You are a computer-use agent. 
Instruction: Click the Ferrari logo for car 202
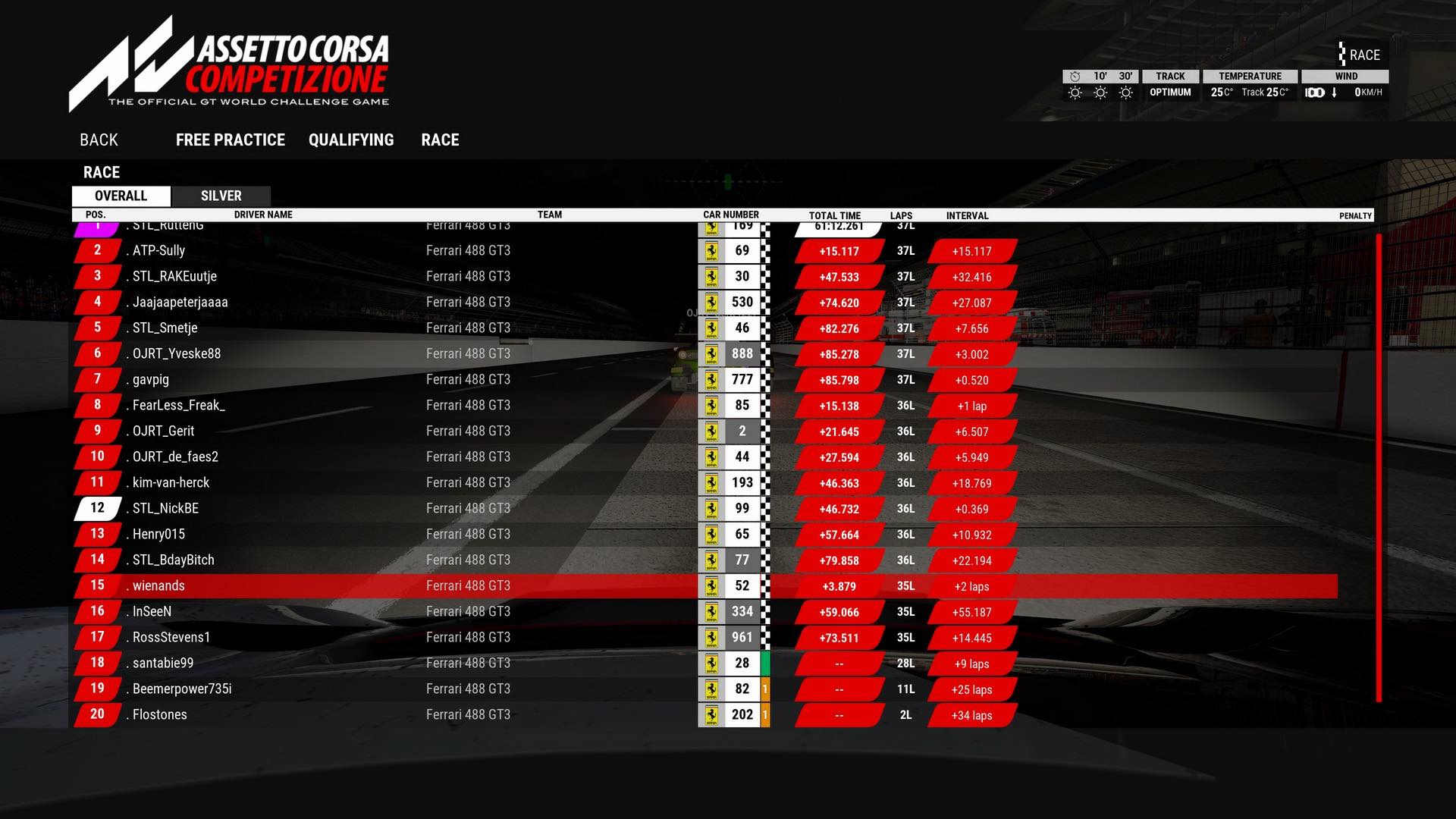coord(711,715)
